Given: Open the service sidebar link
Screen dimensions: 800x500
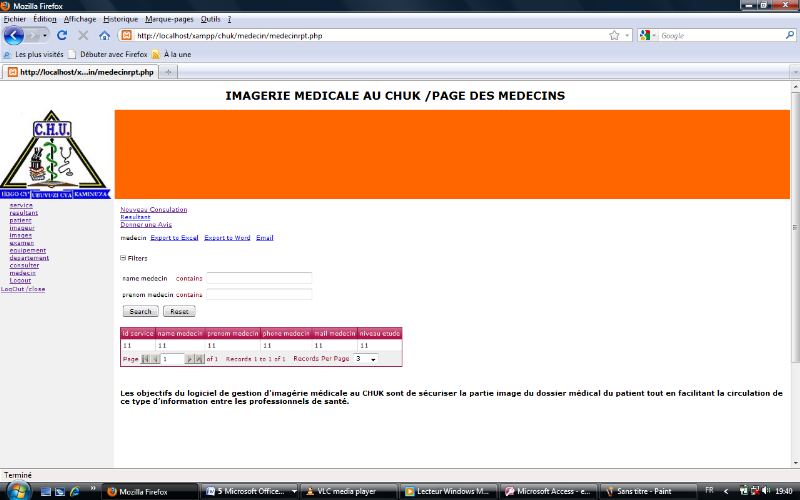Looking at the screenshot, I should point(21,205).
